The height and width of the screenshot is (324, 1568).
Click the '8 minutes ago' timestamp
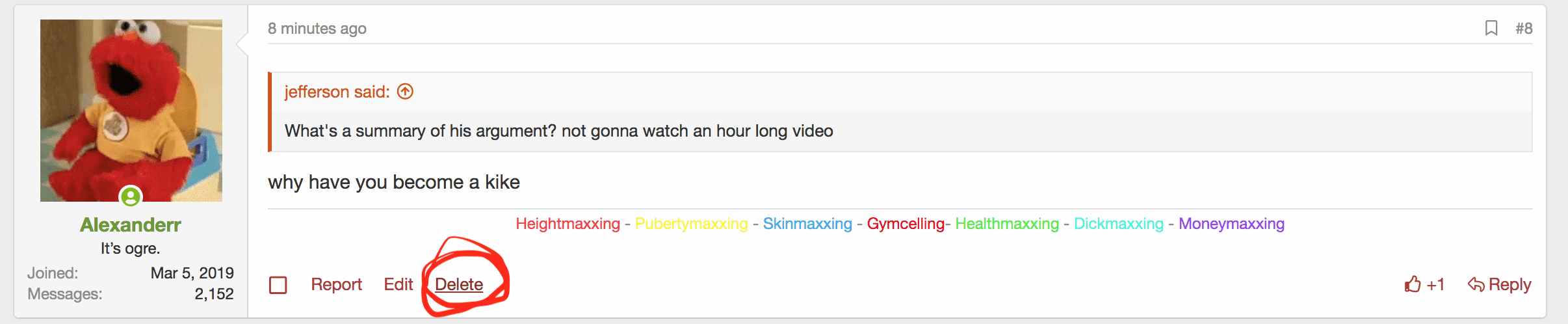317,29
